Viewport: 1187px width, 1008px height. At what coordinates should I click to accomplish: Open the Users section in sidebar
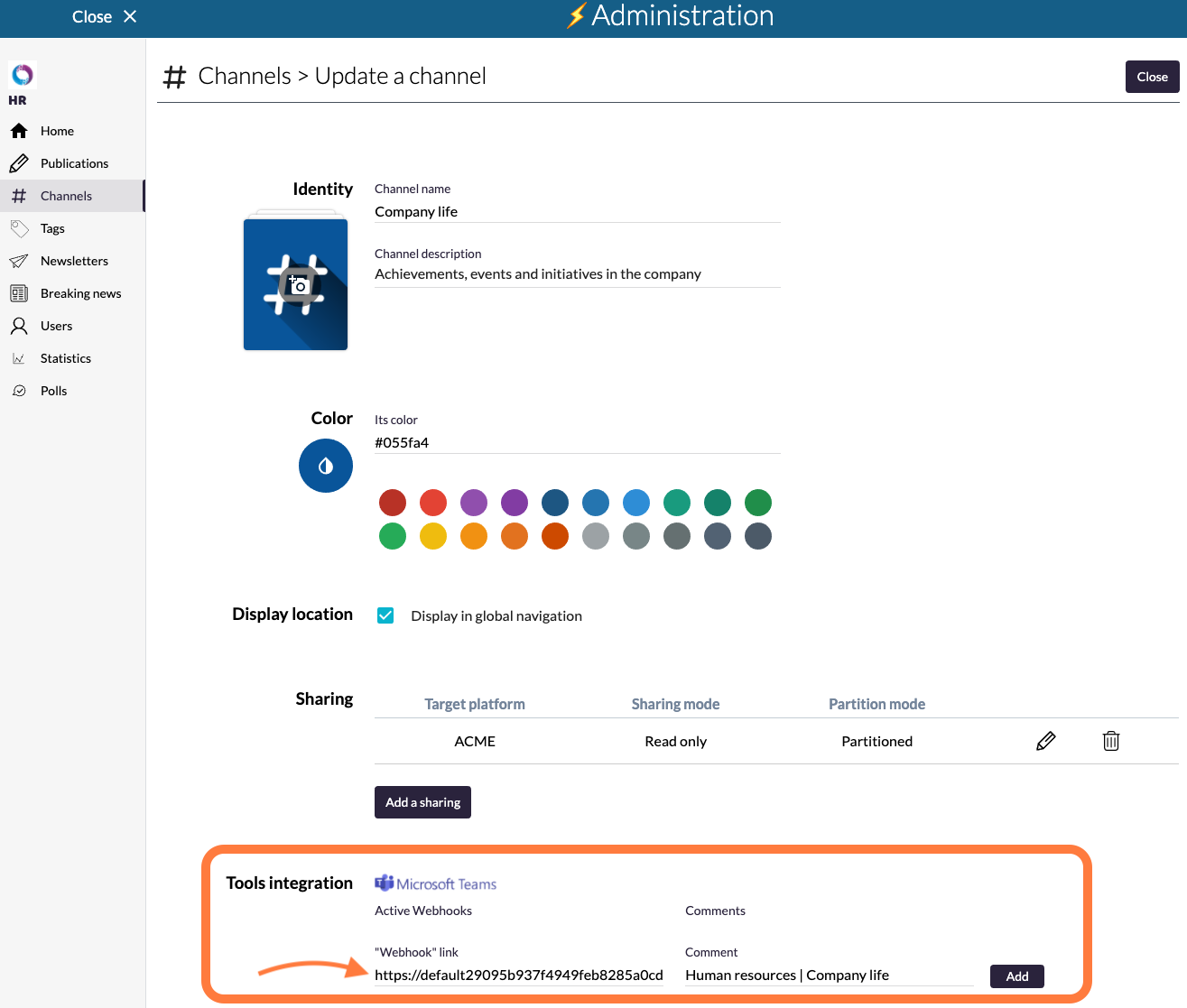pos(56,326)
